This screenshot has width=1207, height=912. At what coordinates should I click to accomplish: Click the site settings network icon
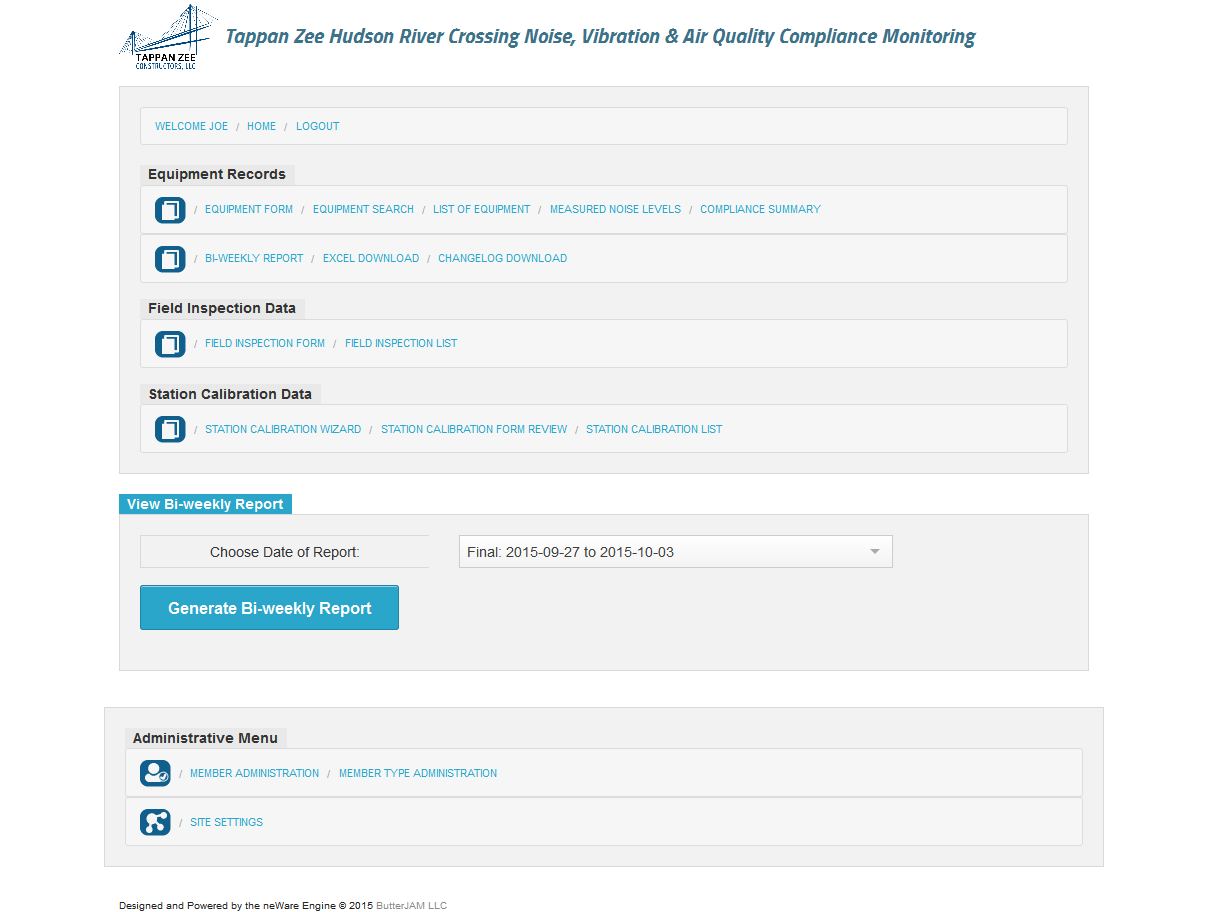(x=155, y=823)
